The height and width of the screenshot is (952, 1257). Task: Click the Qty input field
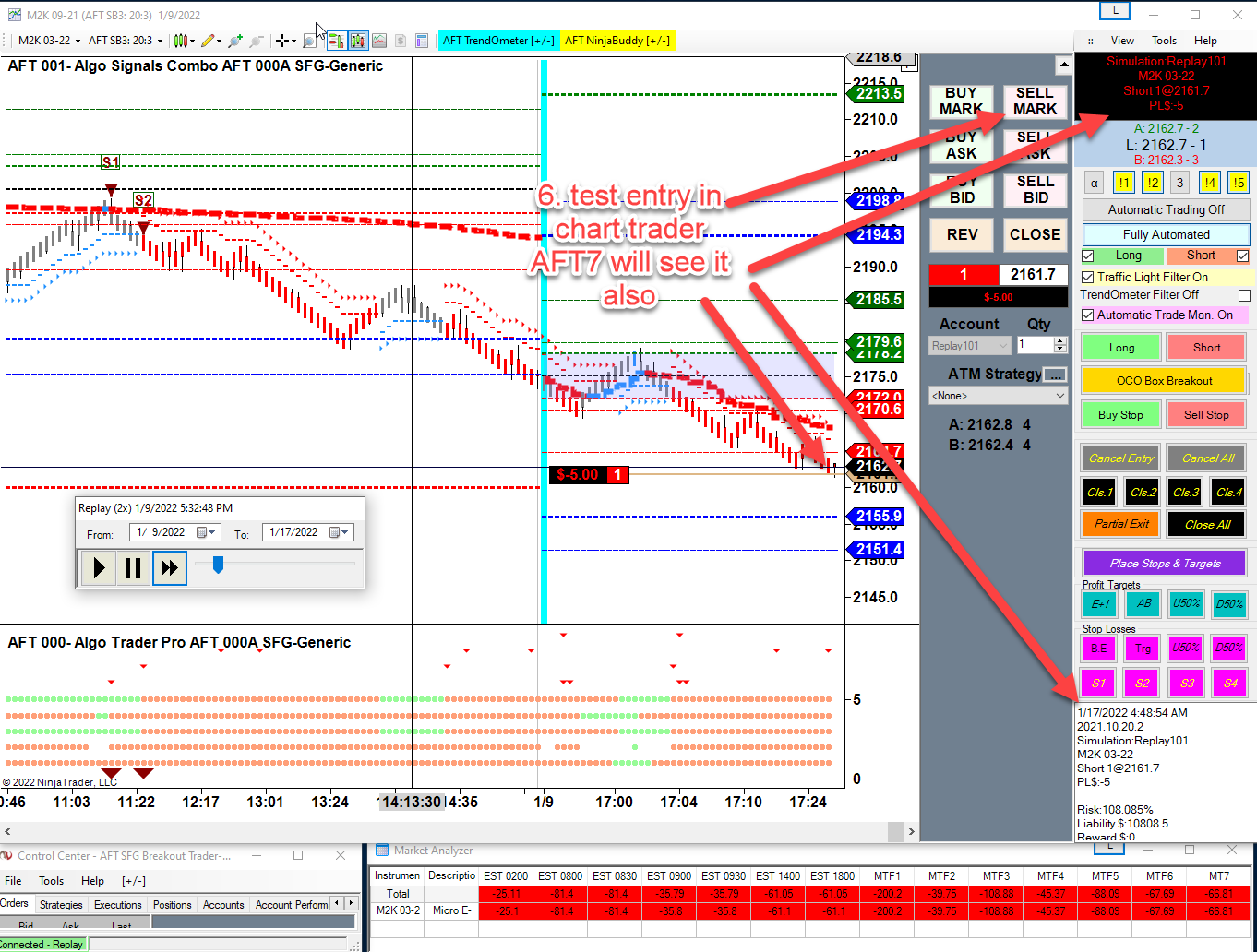tap(1035, 345)
